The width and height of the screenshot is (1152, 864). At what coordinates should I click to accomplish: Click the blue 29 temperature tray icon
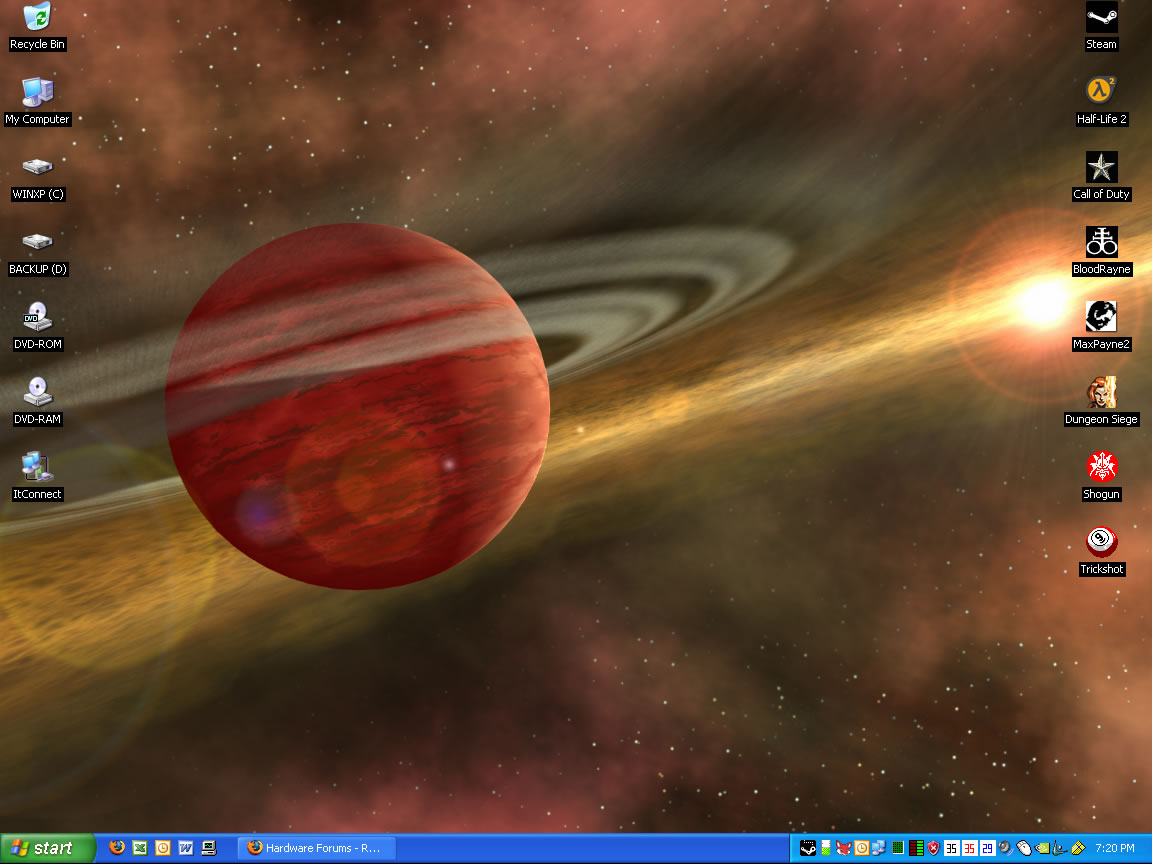[x=987, y=849]
